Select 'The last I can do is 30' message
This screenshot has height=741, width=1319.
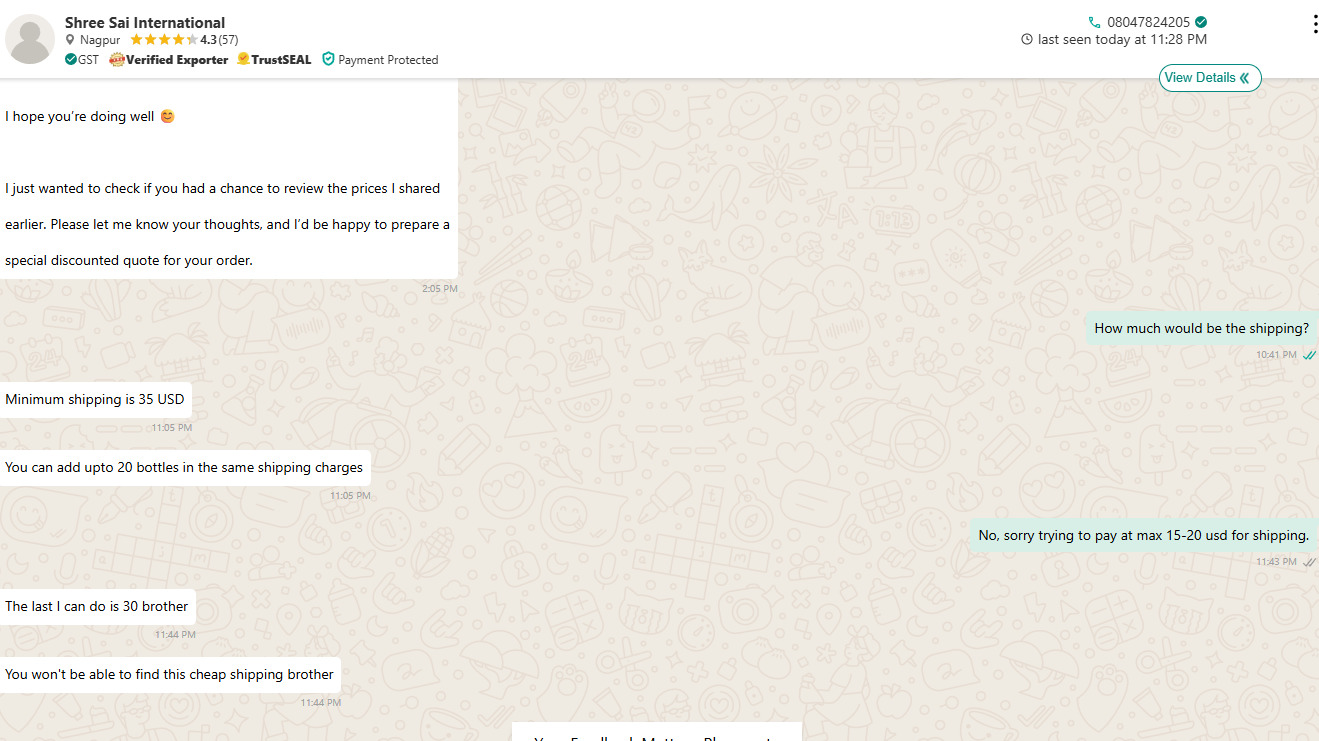pyautogui.click(x=97, y=606)
